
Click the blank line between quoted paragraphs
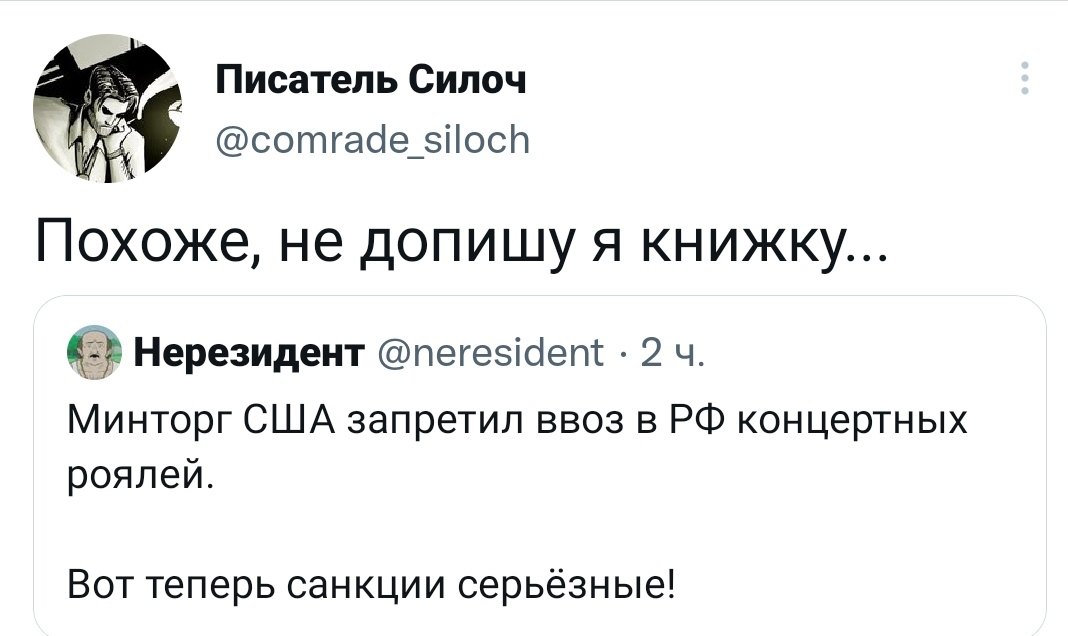(540, 527)
